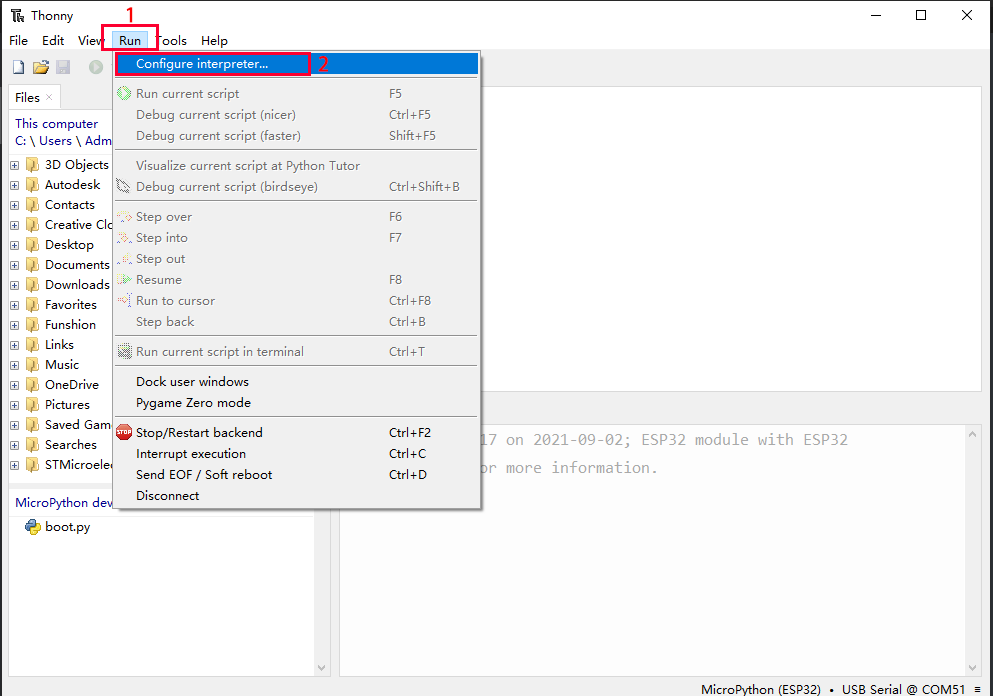
Task: Click the Desktop folder icon
Action: coord(32,245)
